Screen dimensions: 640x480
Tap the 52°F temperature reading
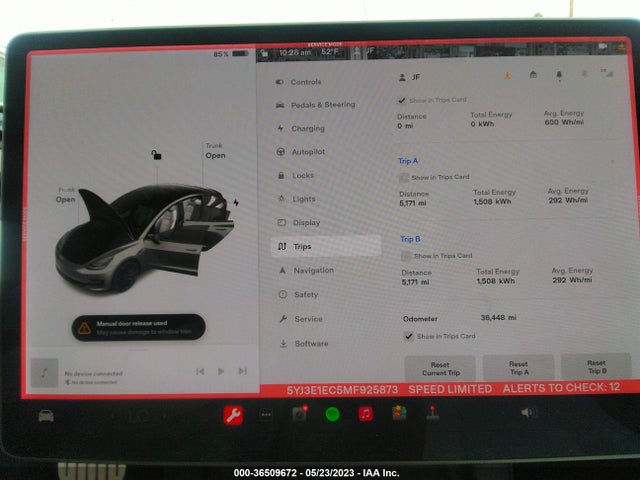pos(330,52)
